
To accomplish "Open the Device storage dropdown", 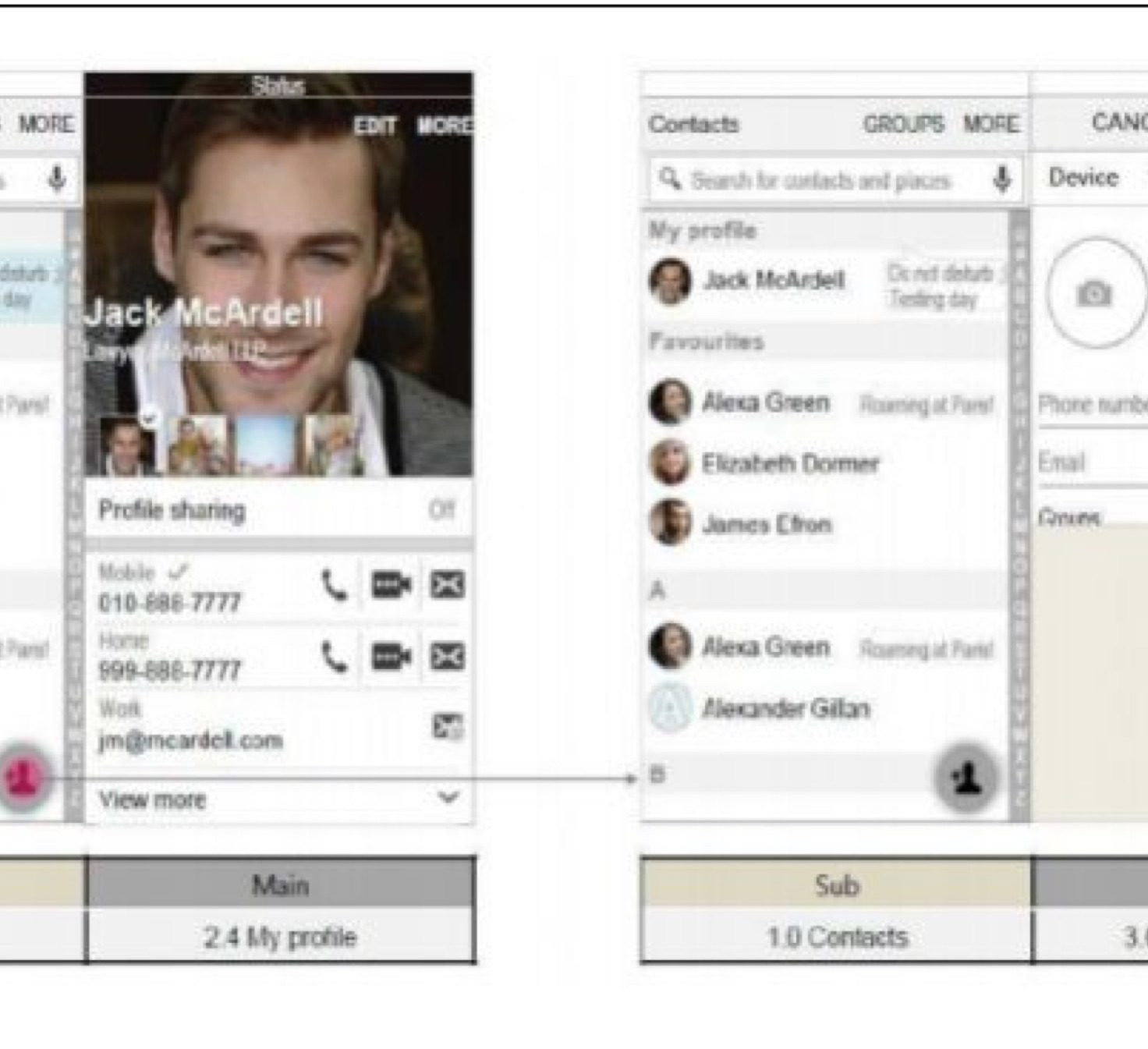I will [1086, 178].
